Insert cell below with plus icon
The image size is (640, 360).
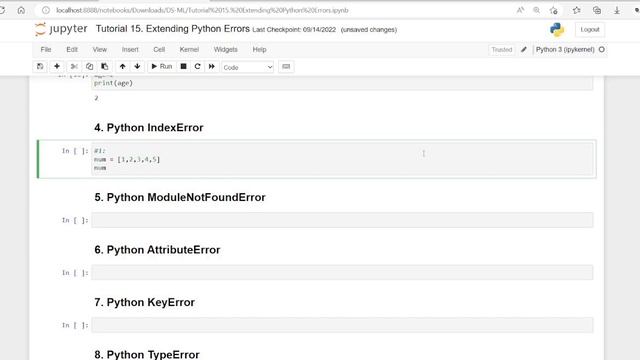pos(57,67)
